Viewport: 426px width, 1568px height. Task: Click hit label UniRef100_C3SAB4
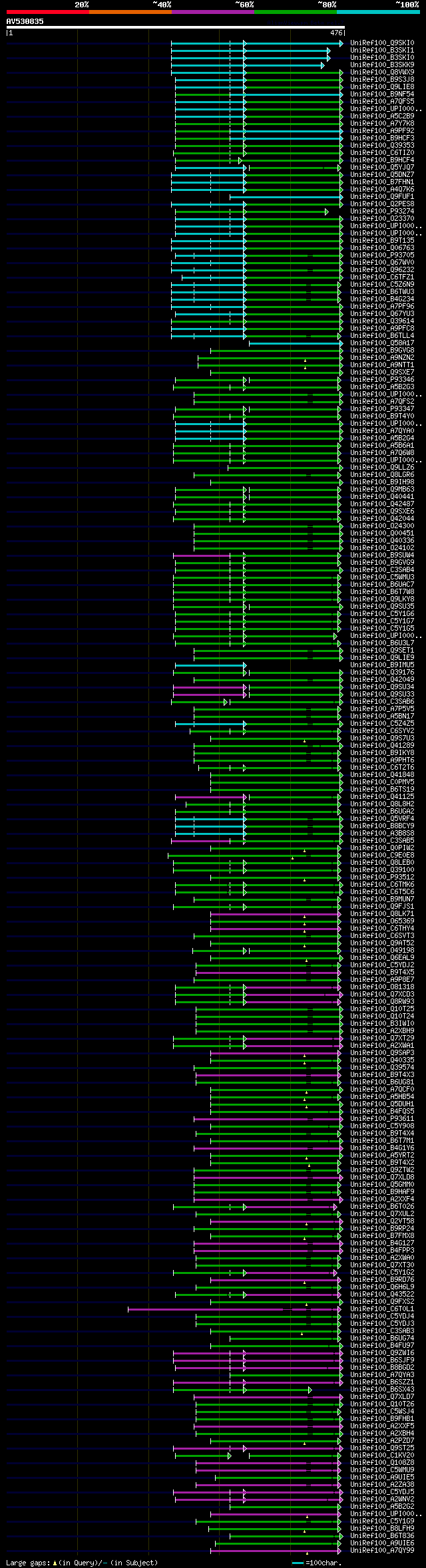(382, 570)
